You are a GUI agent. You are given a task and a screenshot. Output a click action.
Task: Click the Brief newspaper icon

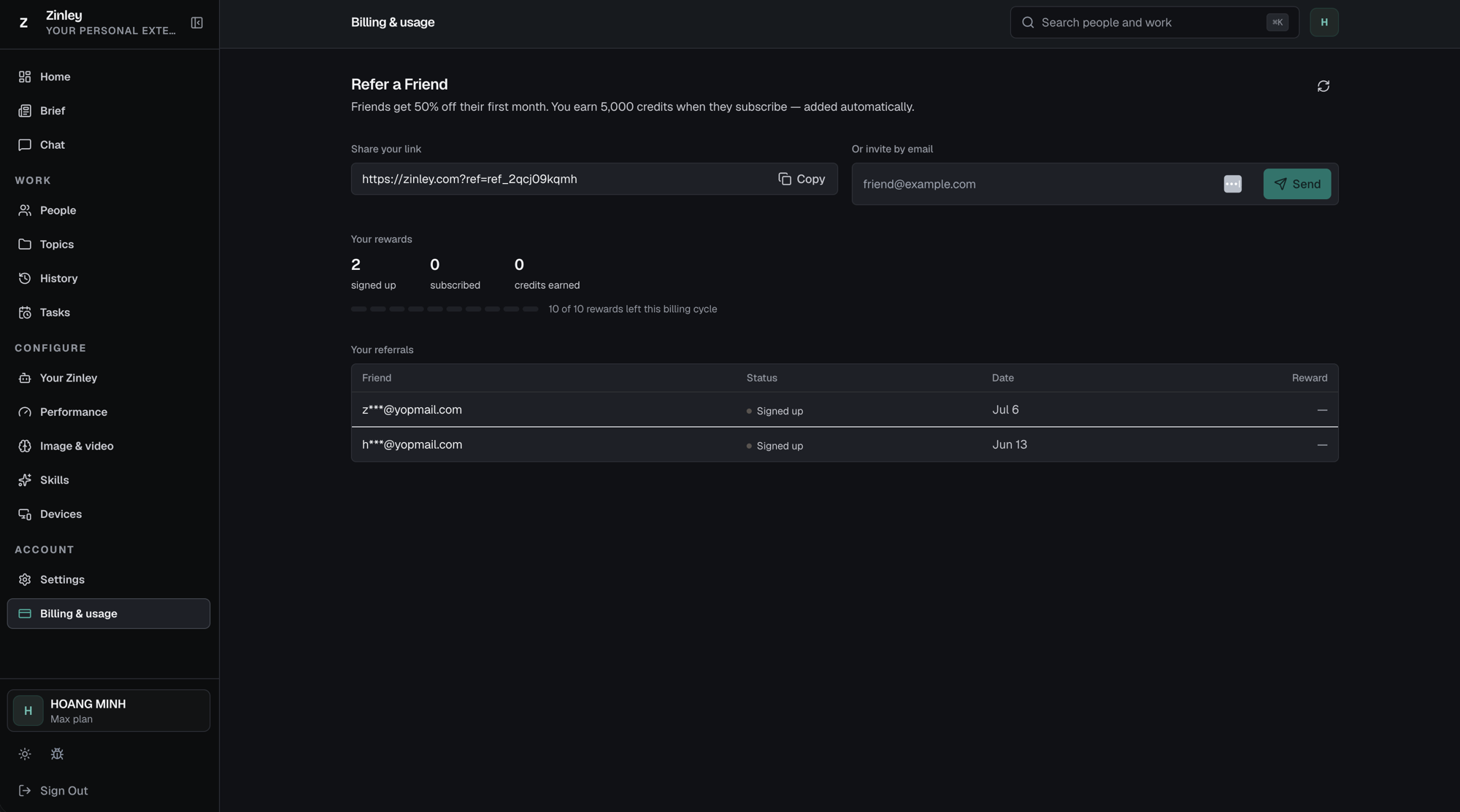tap(25, 111)
